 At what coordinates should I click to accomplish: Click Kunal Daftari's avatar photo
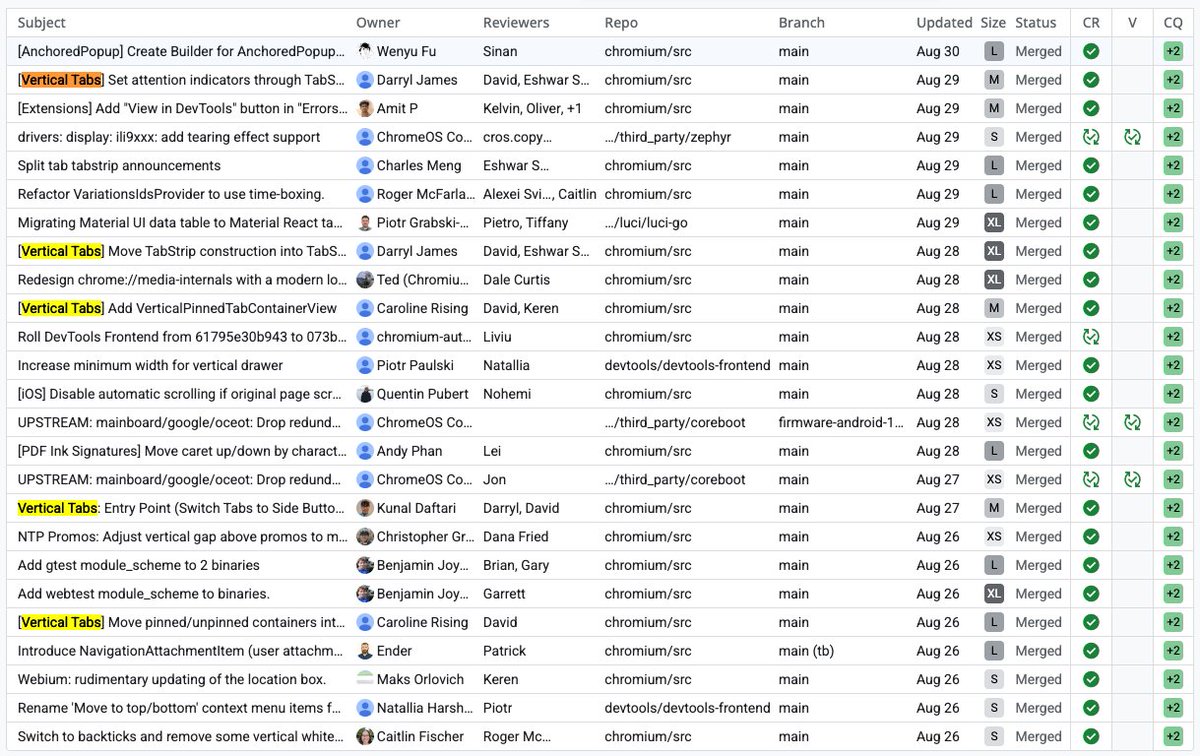point(365,508)
